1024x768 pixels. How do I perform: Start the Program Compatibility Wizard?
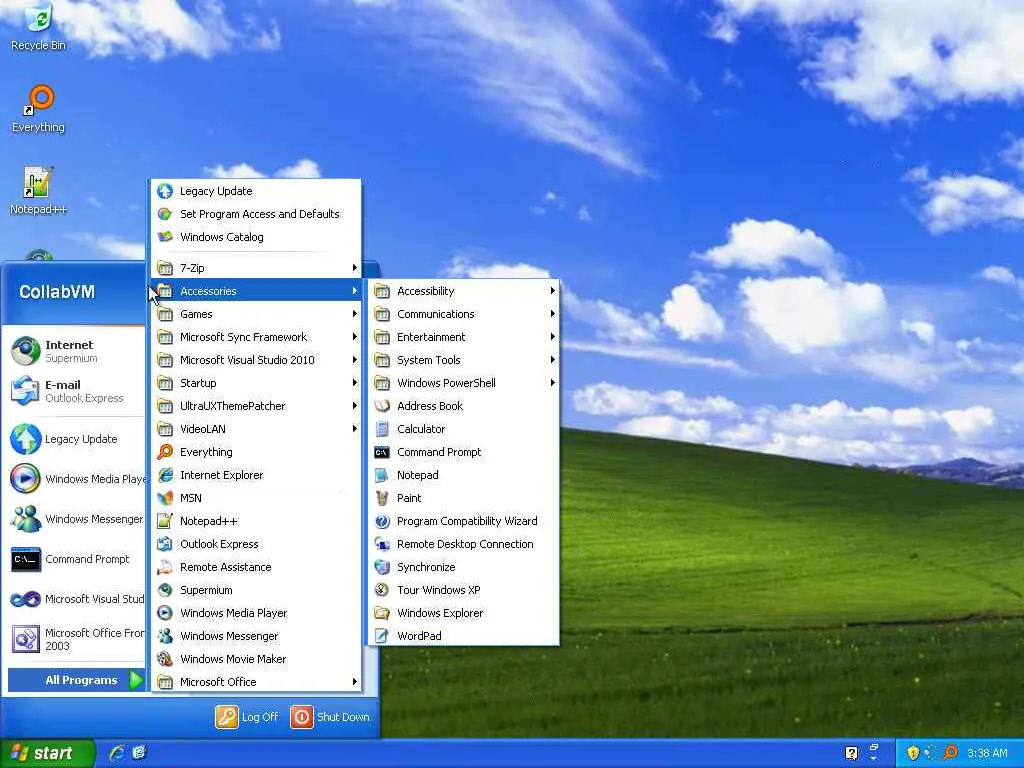(x=464, y=521)
